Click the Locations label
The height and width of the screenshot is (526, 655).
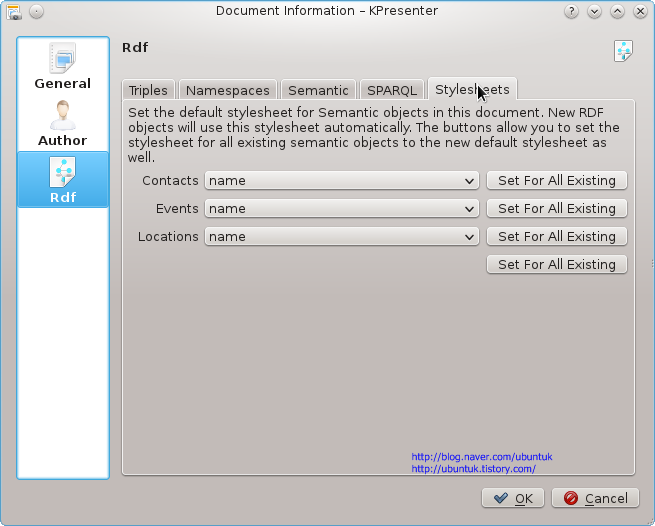pyautogui.click(x=168, y=236)
